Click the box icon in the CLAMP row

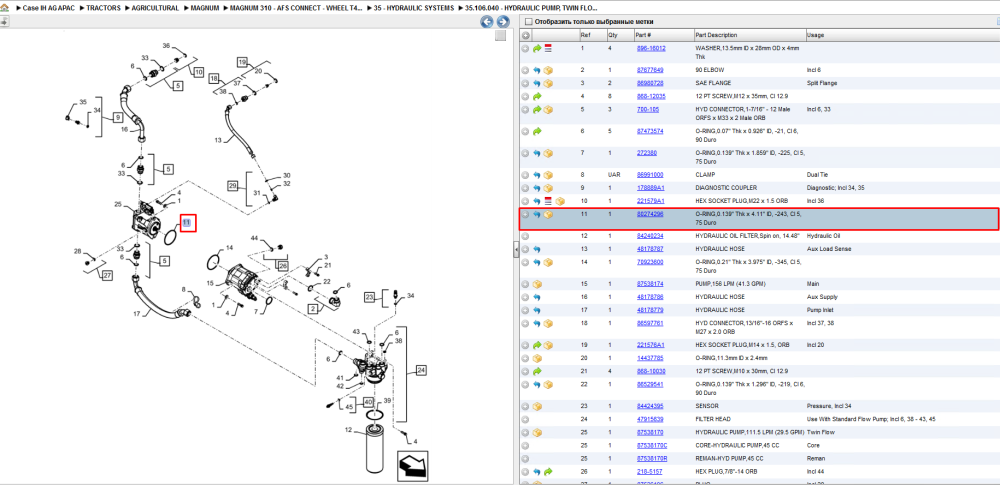point(547,175)
